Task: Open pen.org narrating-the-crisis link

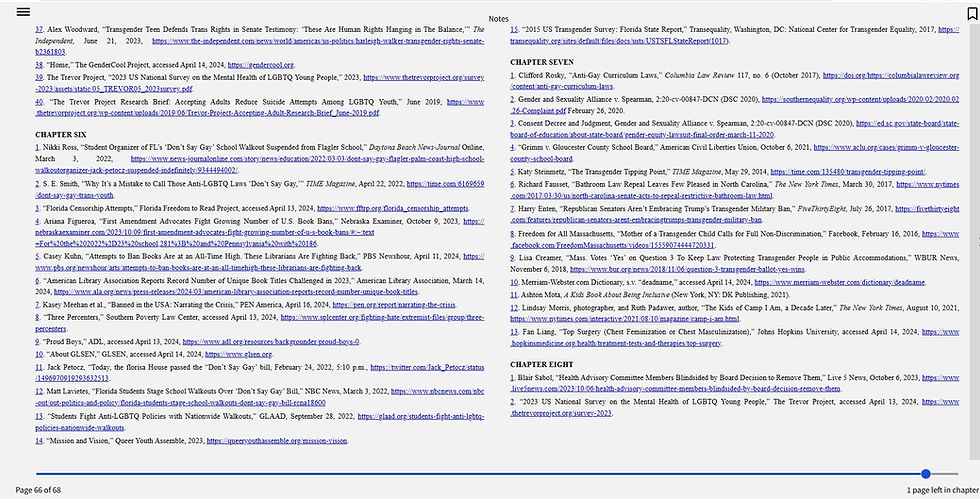Action: (x=394, y=305)
